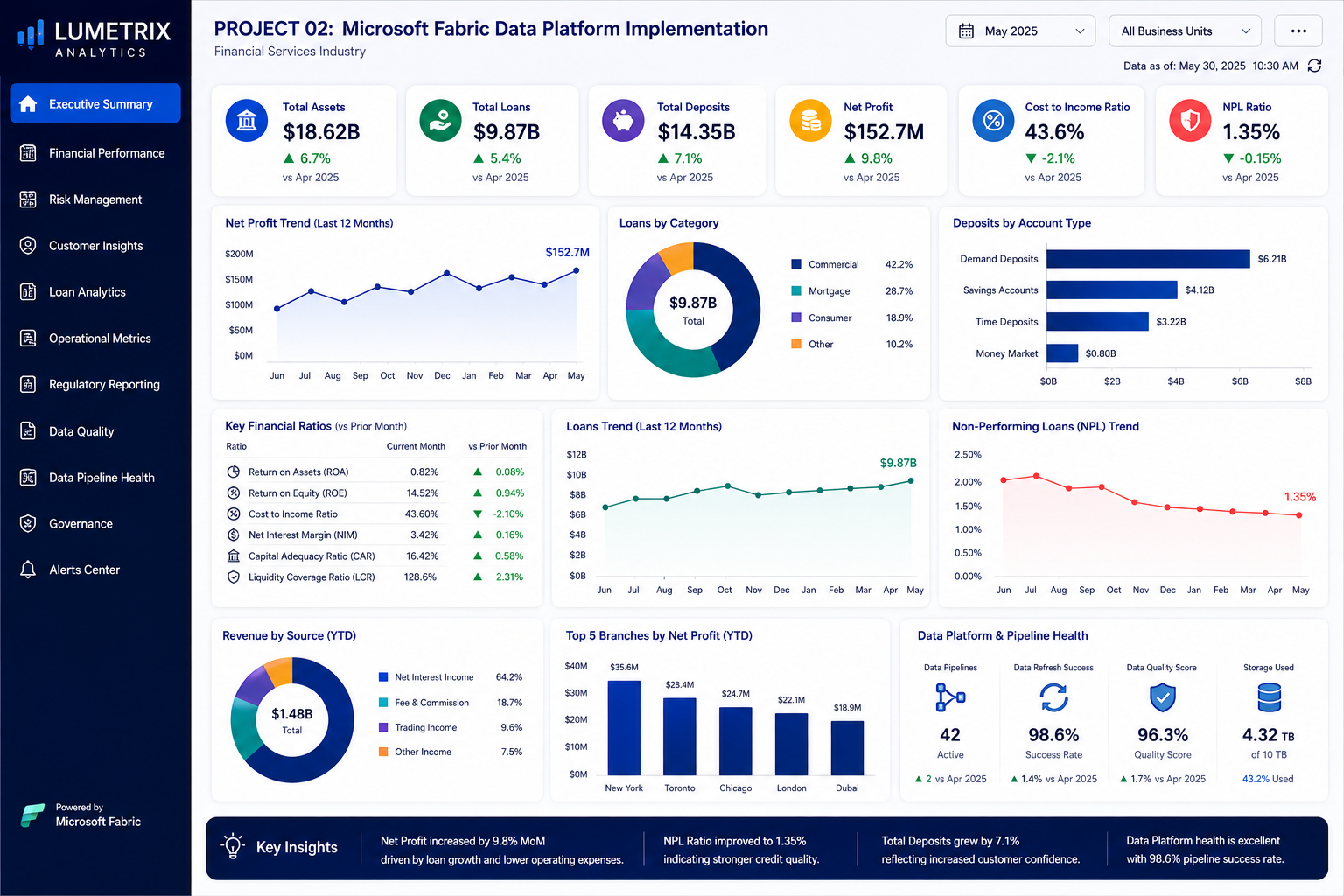The width and height of the screenshot is (1344, 896).
Task: Click the Total Assets bank icon
Action: (x=247, y=121)
